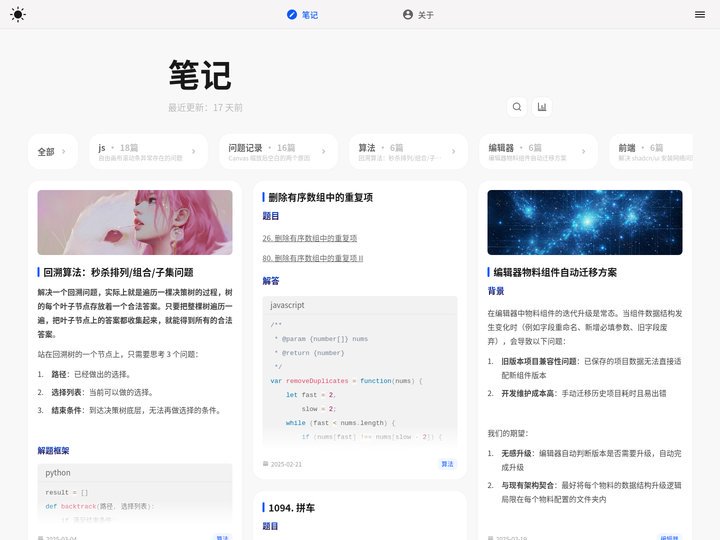This screenshot has height=540, width=720.
Task: Click list item 选择列表:当前可以做的选择
Action: point(103,392)
